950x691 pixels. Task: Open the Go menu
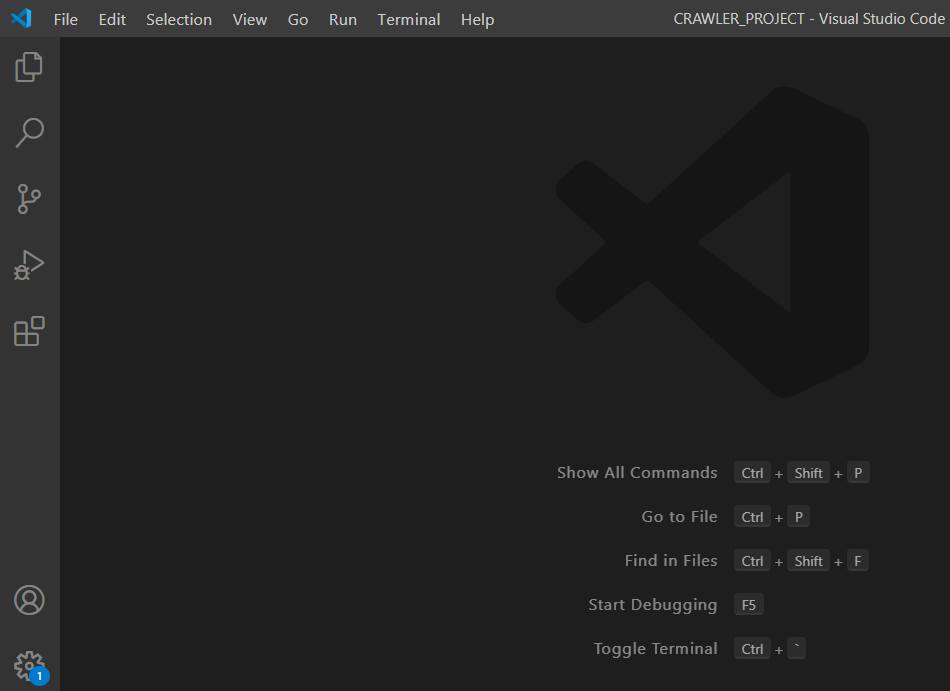[x=297, y=19]
